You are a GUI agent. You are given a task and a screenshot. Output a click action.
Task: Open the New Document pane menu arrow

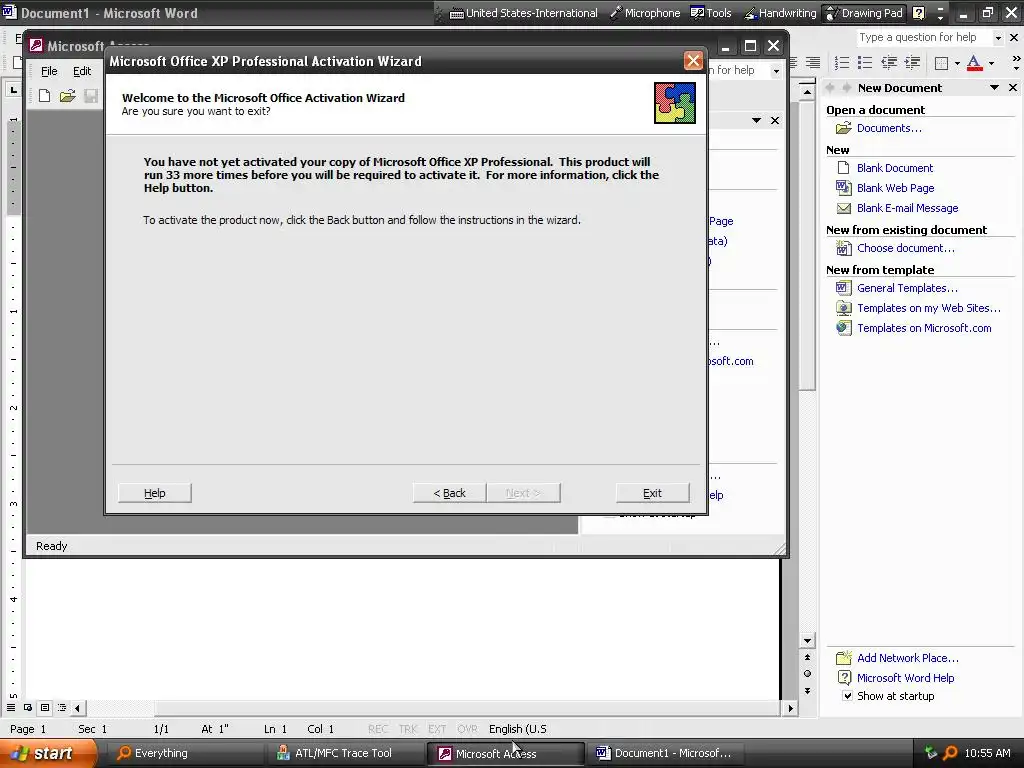[x=994, y=88]
